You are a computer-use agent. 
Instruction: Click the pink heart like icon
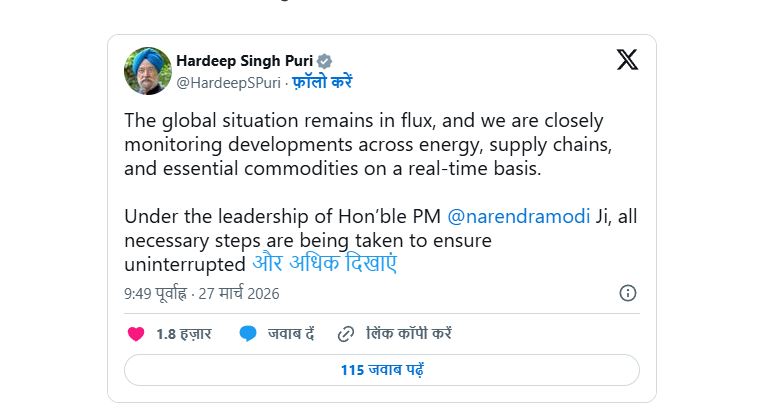pyautogui.click(x=136, y=334)
